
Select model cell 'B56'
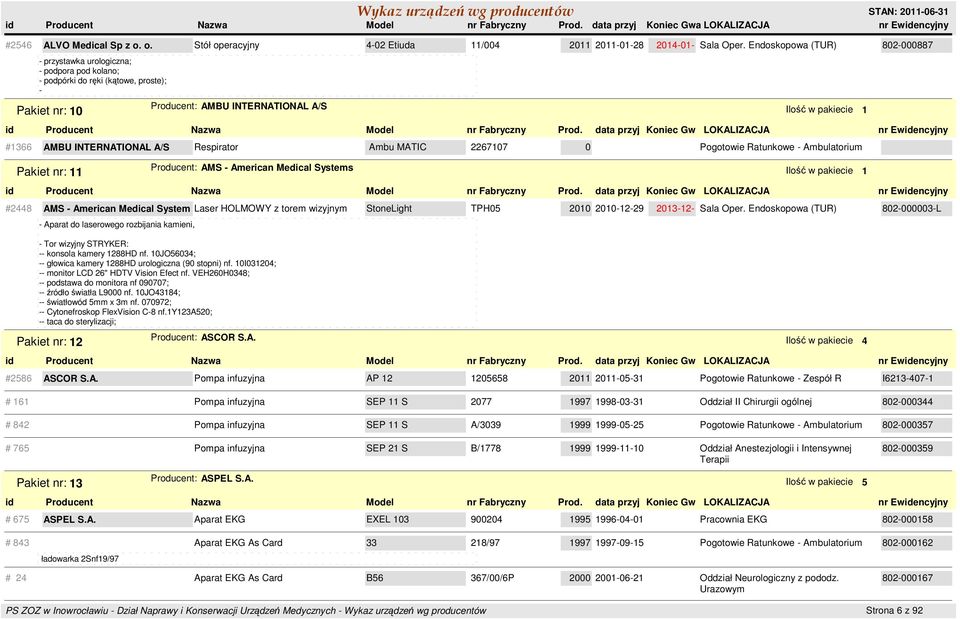click(415, 579)
